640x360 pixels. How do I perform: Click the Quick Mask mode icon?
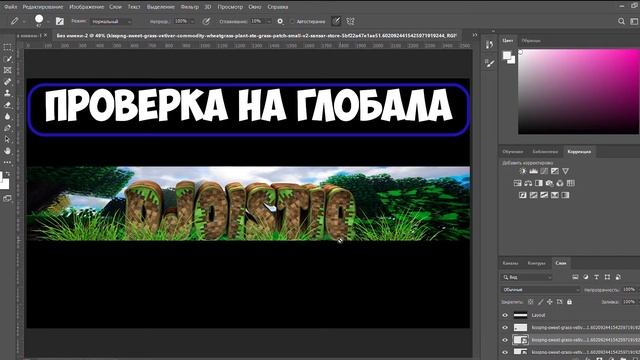7,199
